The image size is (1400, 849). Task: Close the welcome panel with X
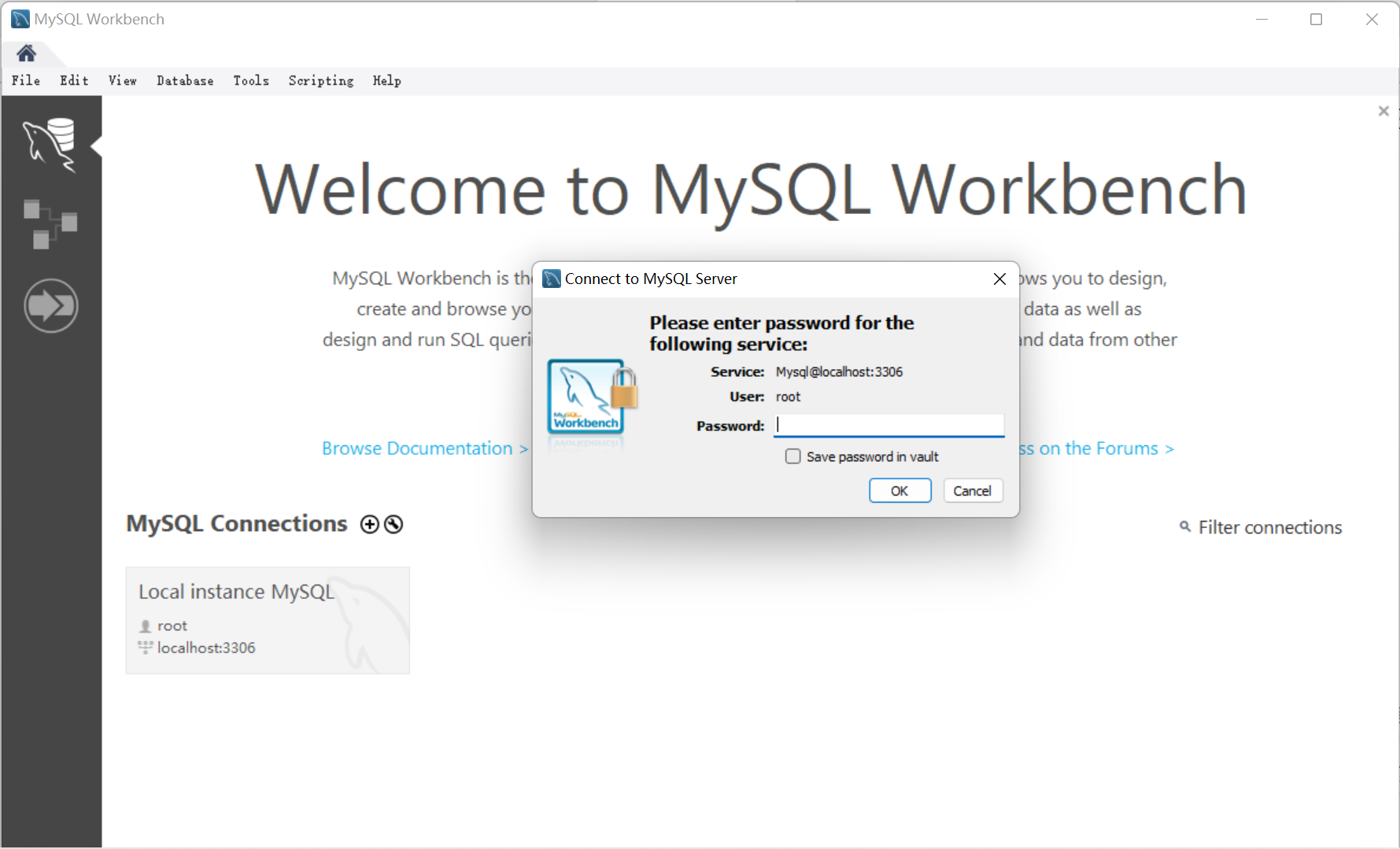click(x=1383, y=111)
